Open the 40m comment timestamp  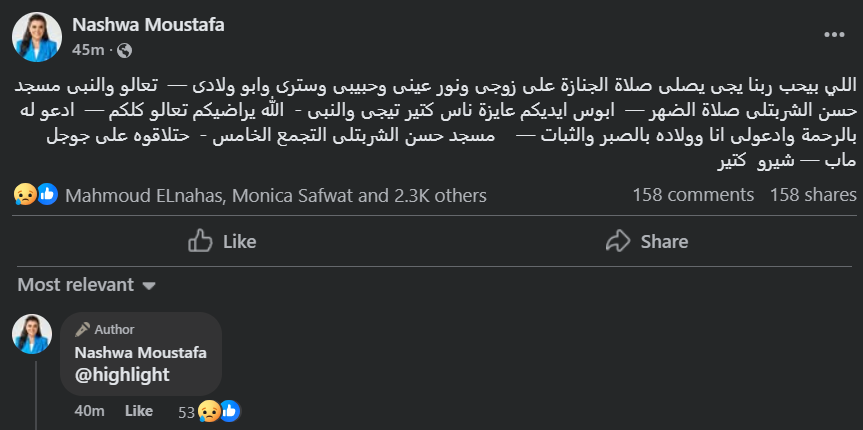[x=89, y=411]
